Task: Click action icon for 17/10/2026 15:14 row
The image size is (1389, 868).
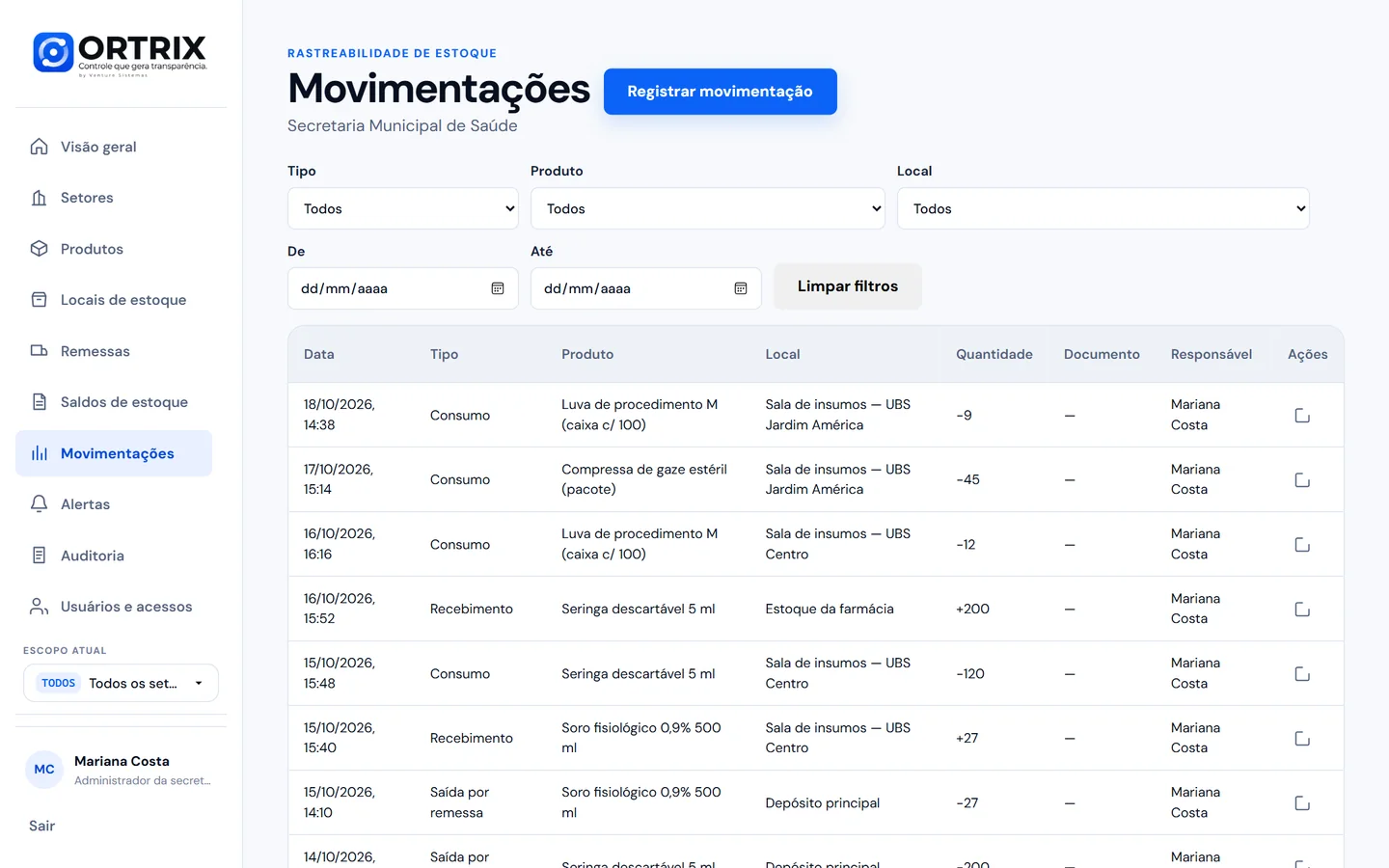Action: tap(1302, 480)
